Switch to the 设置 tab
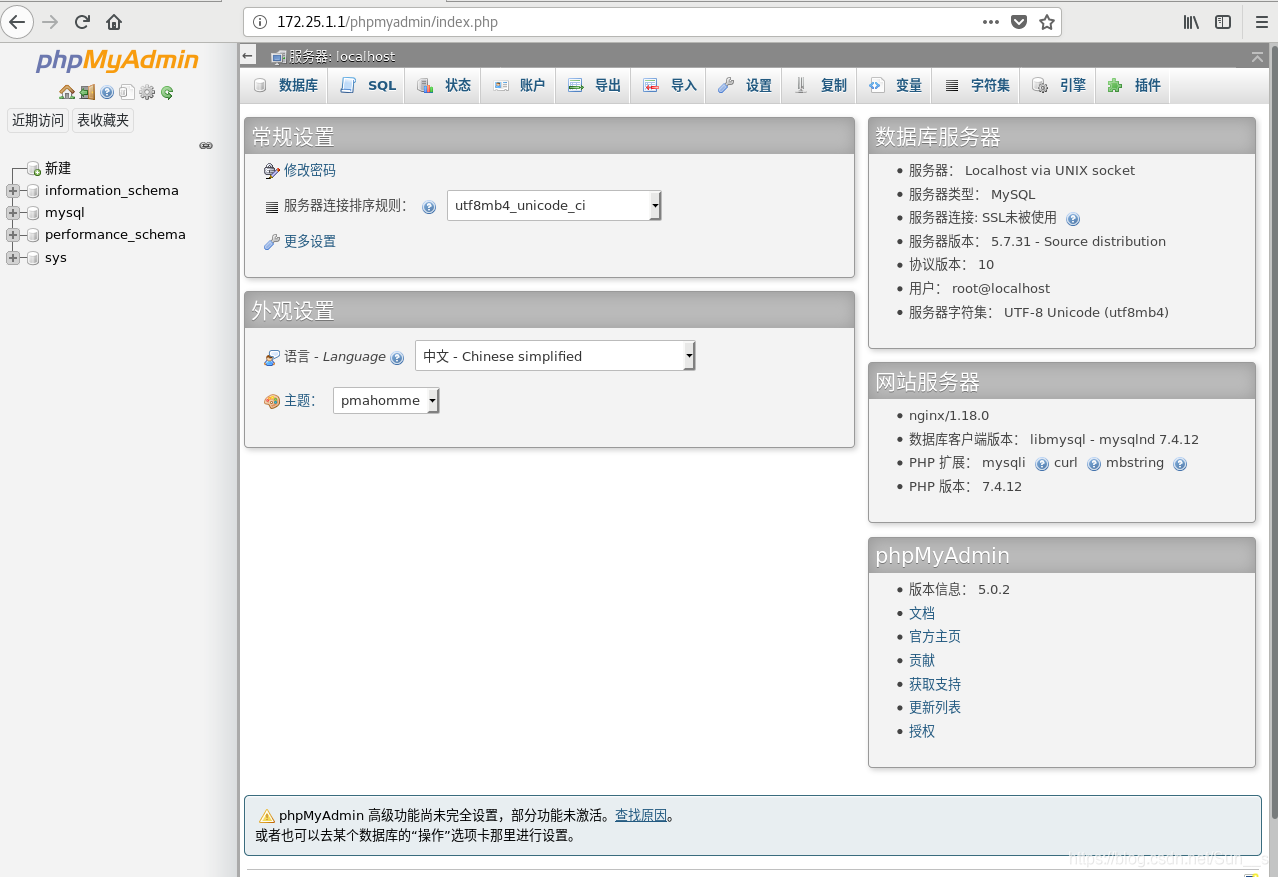 [745, 86]
